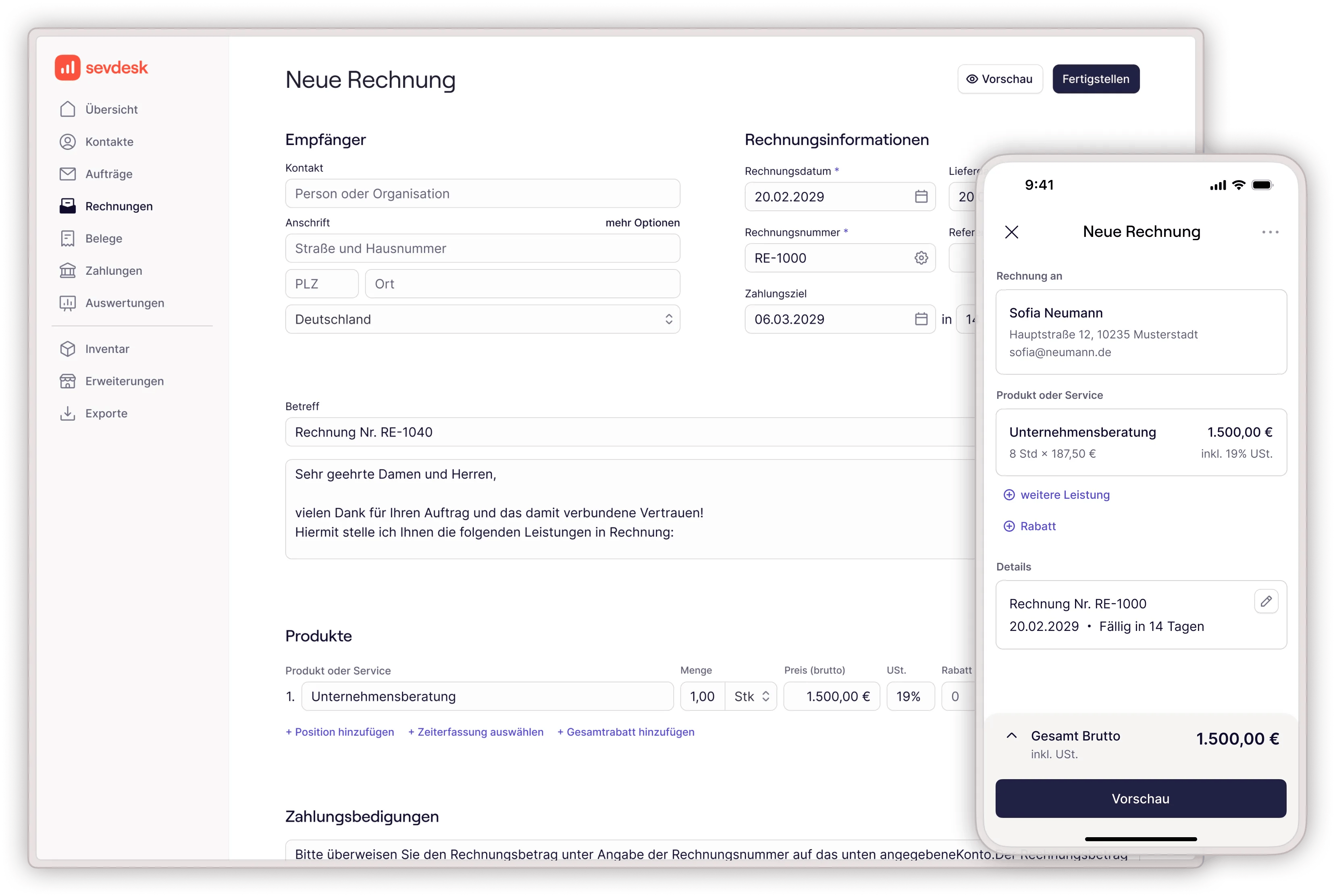The width and height of the screenshot is (1335, 896).
Task: Open the calendar picker for Rechnungsdatum
Action: [x=921, y=197]
